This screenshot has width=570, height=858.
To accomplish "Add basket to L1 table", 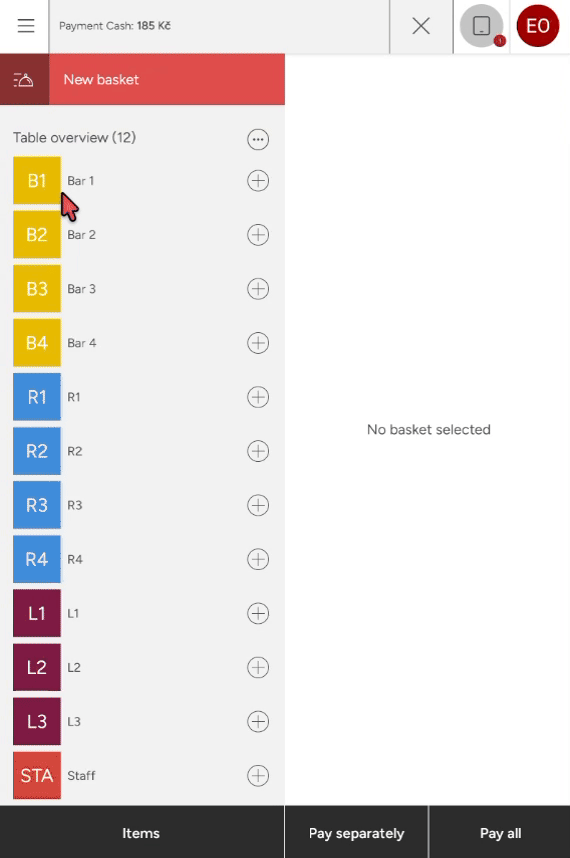I will pyautogui.click(x=258, y=613).
